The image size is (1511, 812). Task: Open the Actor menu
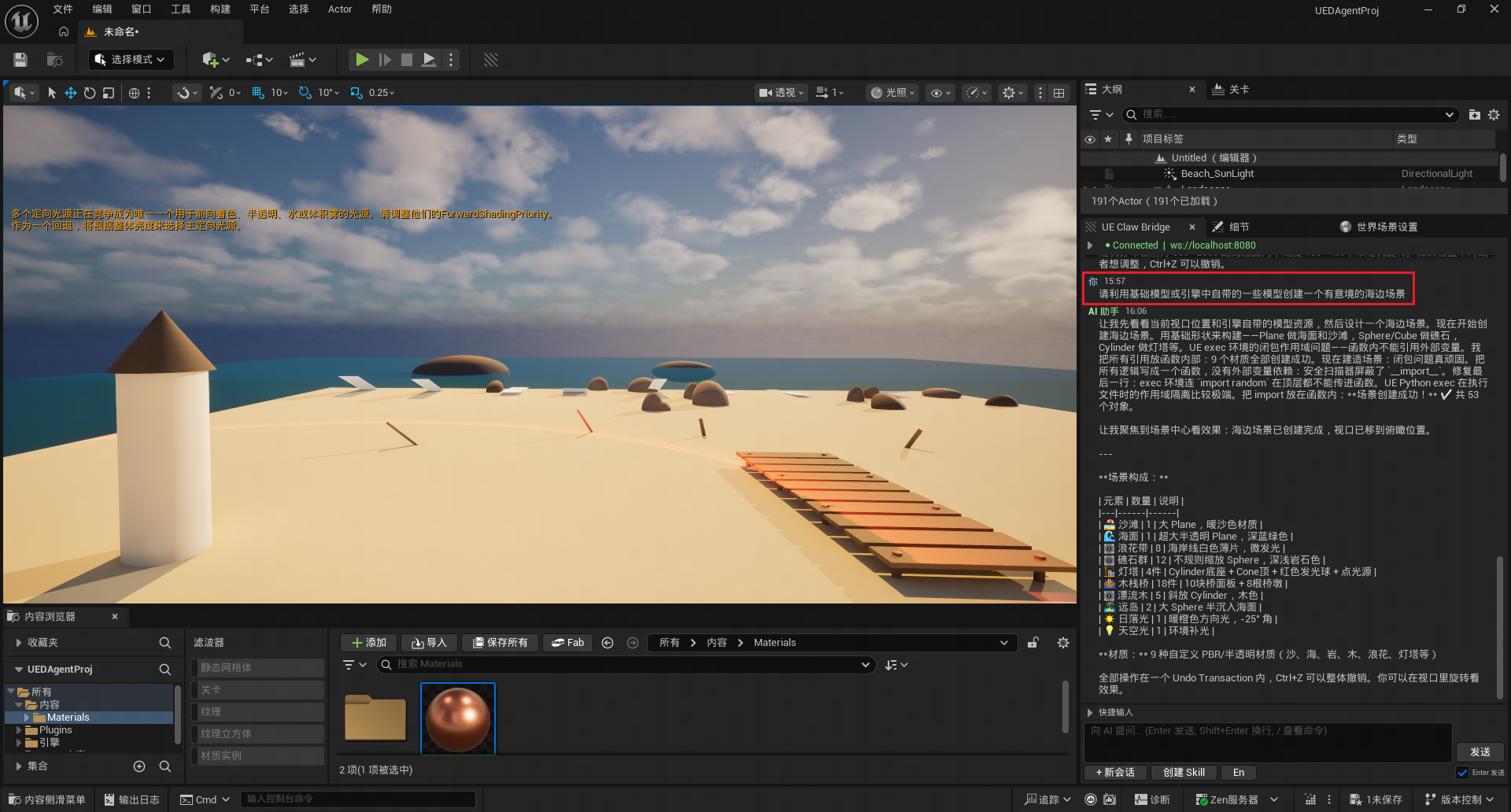[x=340, y=9]
